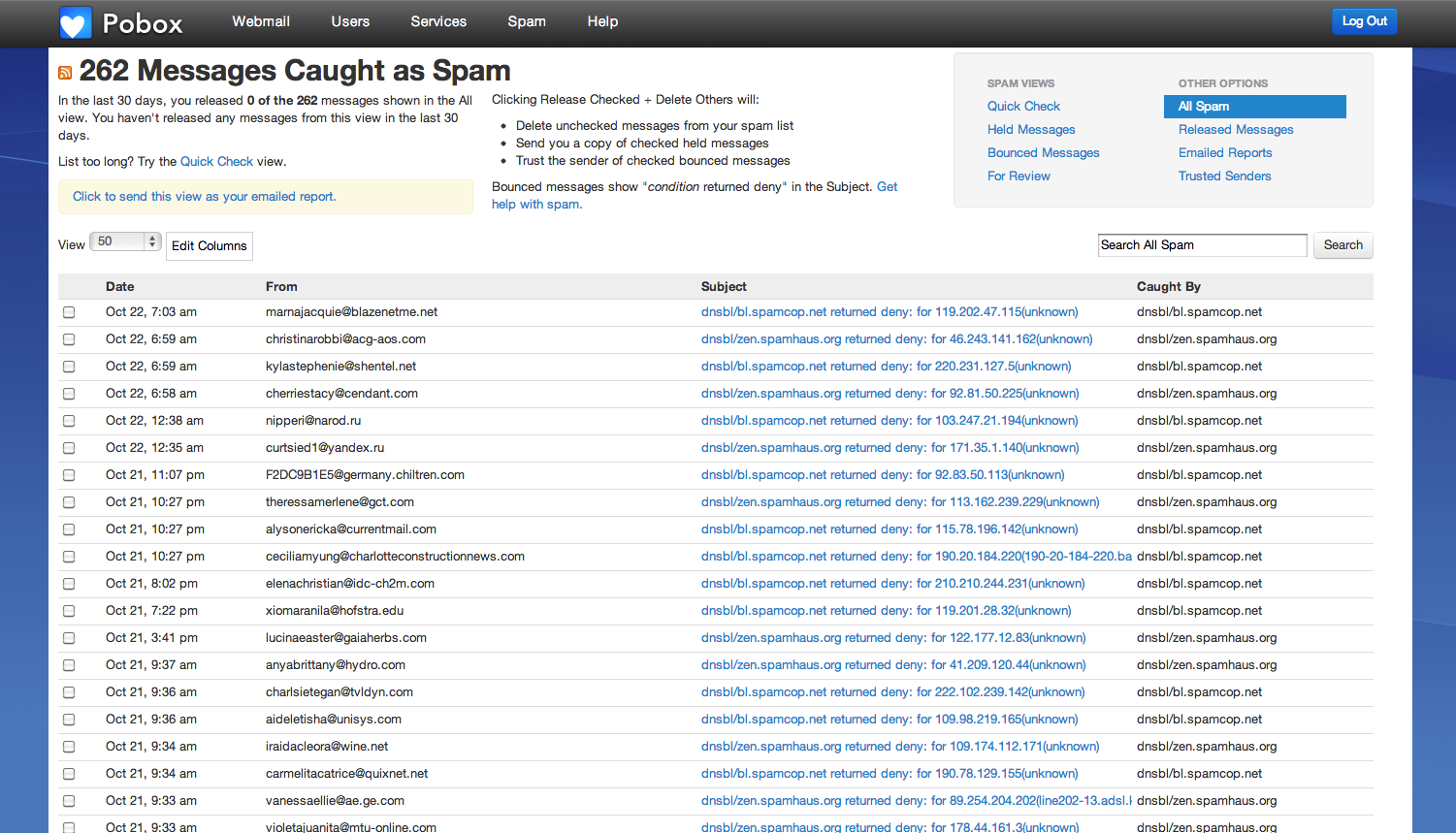Open the Quick Check spam view in sidebar

click(x=1023, y=107)
